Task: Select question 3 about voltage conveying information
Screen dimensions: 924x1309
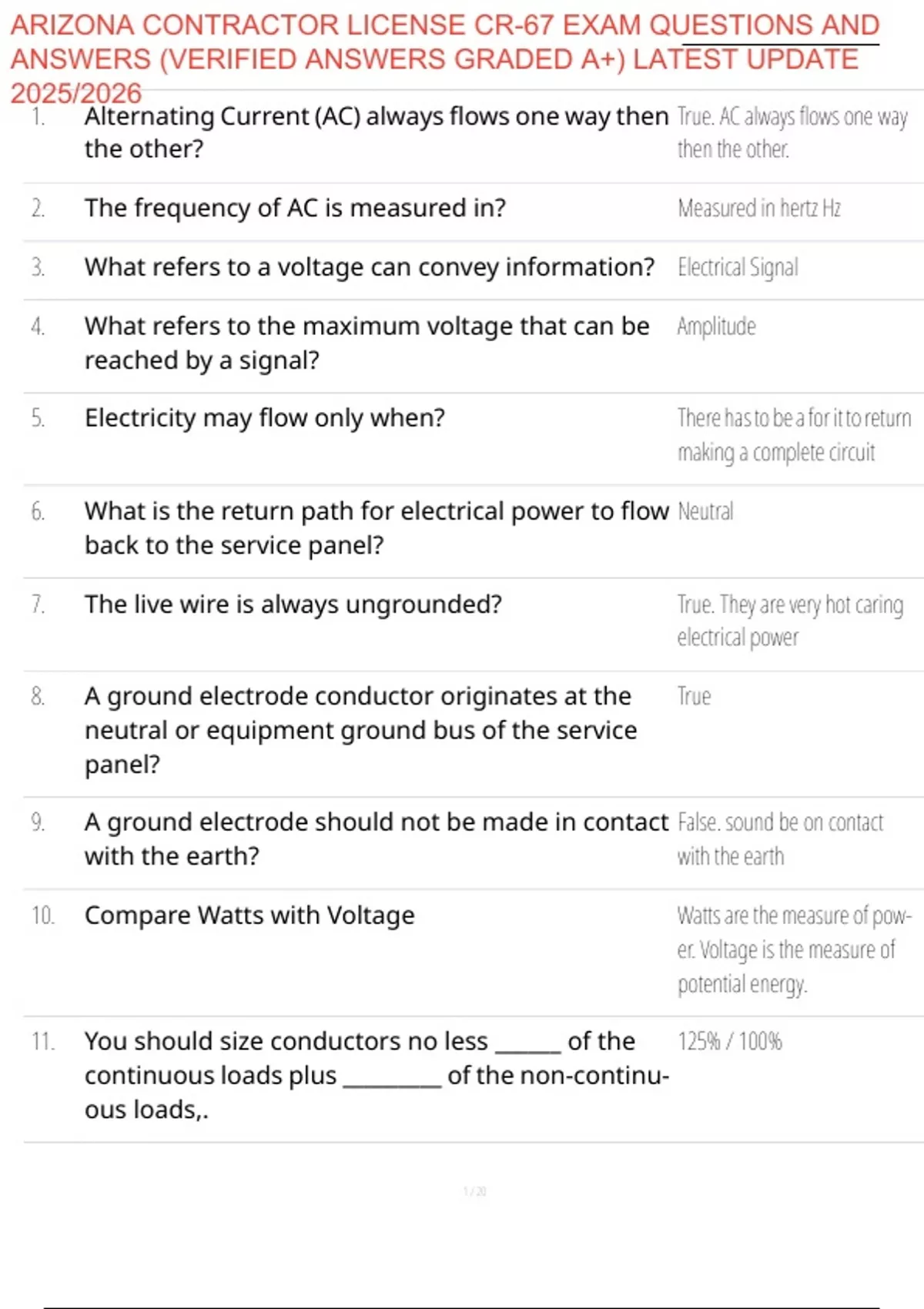Action: (369, 267)
